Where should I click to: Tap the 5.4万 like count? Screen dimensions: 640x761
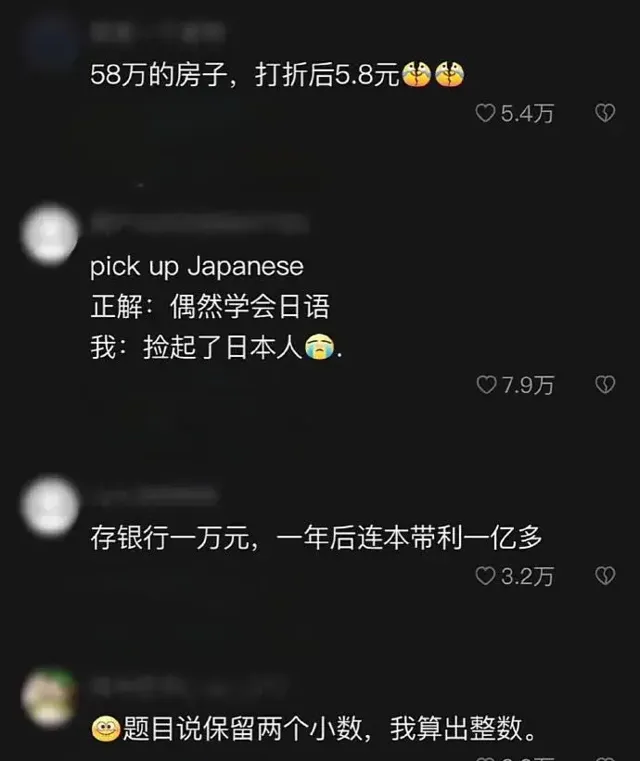pos(527,114)
